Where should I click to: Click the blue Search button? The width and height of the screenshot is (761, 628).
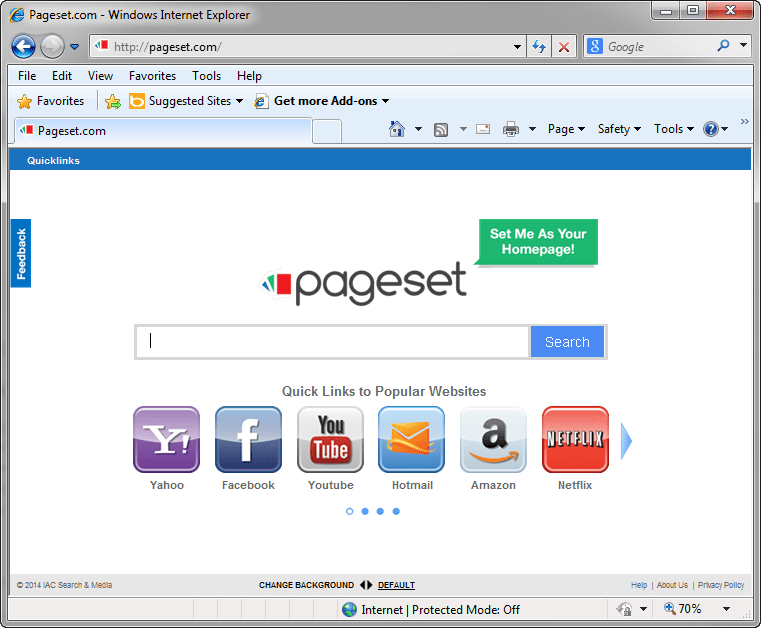click(567, 342)
